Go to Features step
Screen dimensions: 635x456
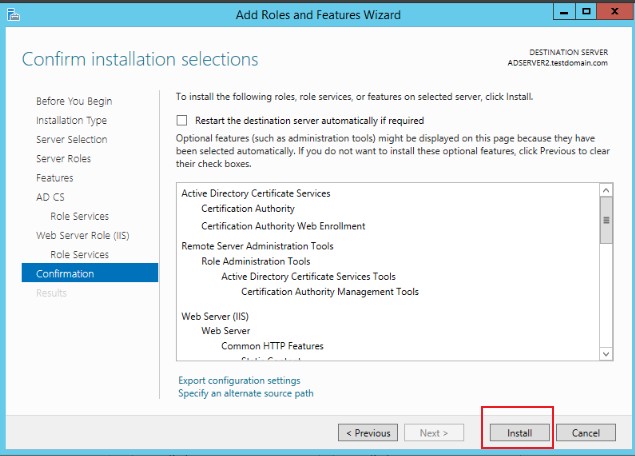pos(55,178)
